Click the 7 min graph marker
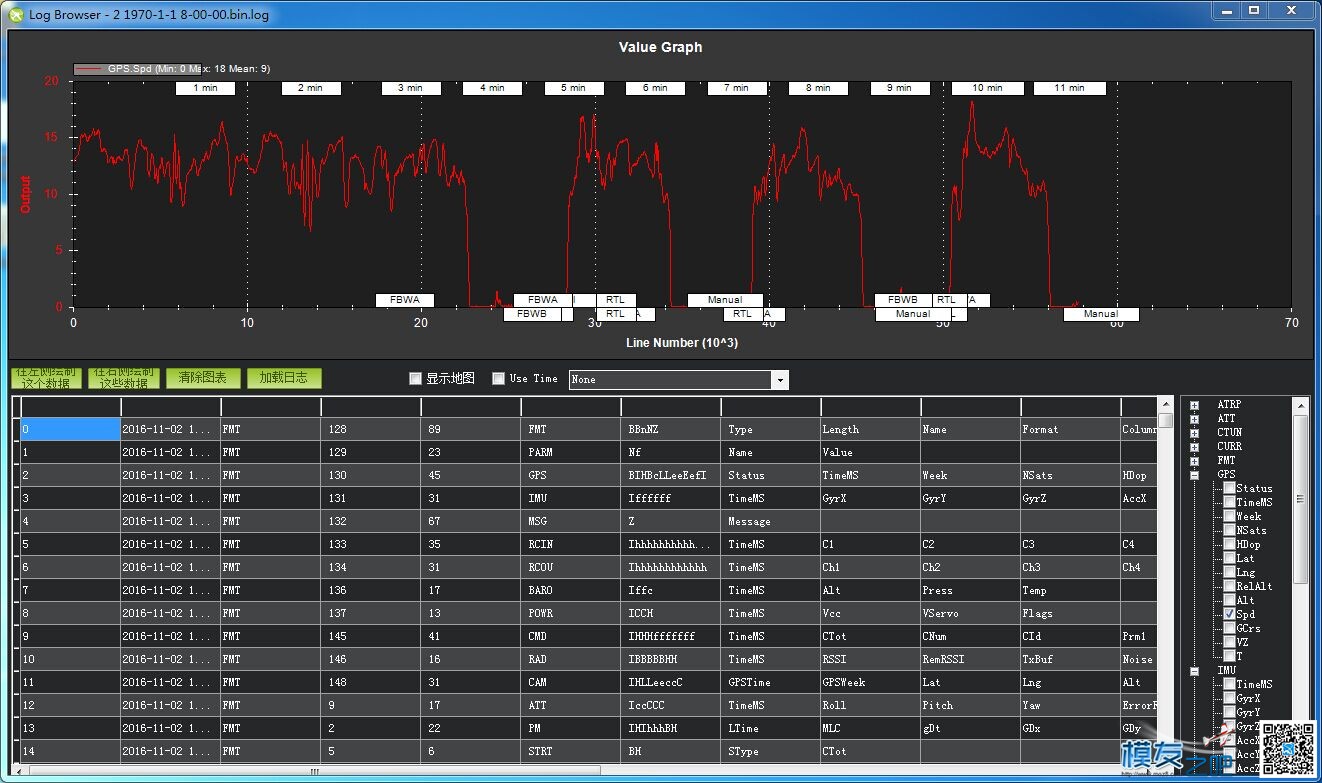The image size is (1322, 783). click(x=737, y=88)
